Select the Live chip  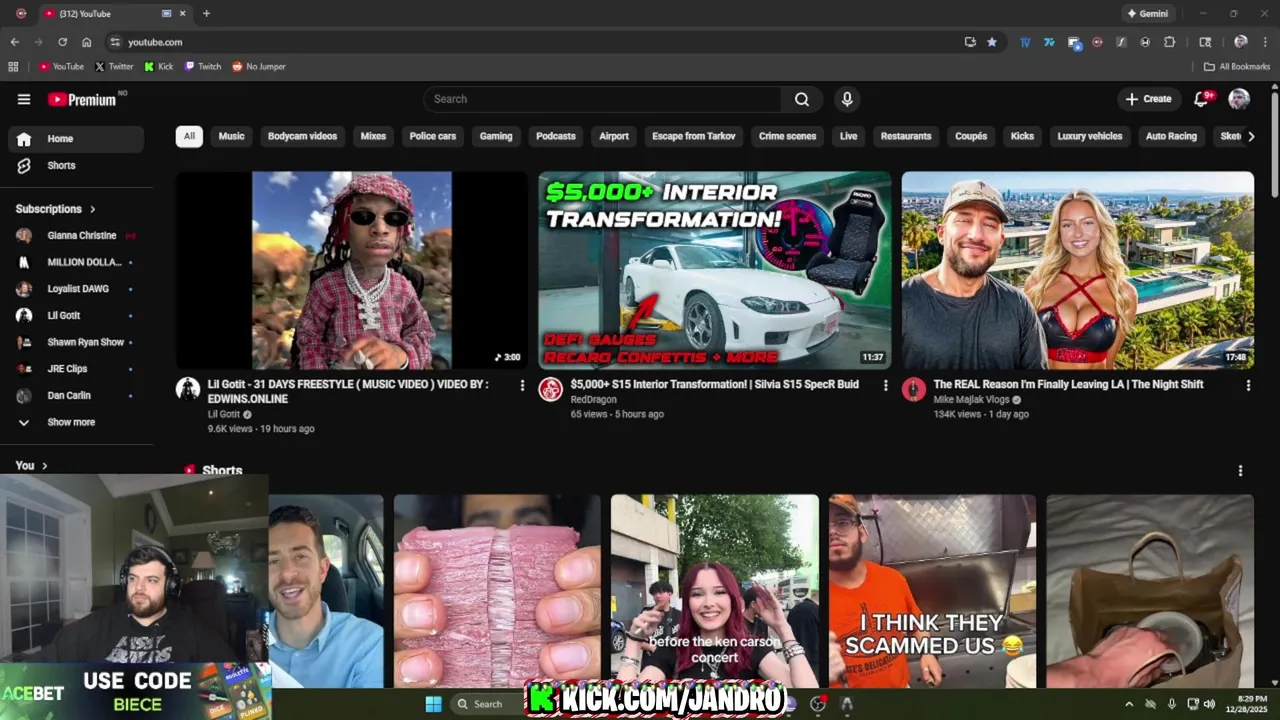click(x=849, y=136)
